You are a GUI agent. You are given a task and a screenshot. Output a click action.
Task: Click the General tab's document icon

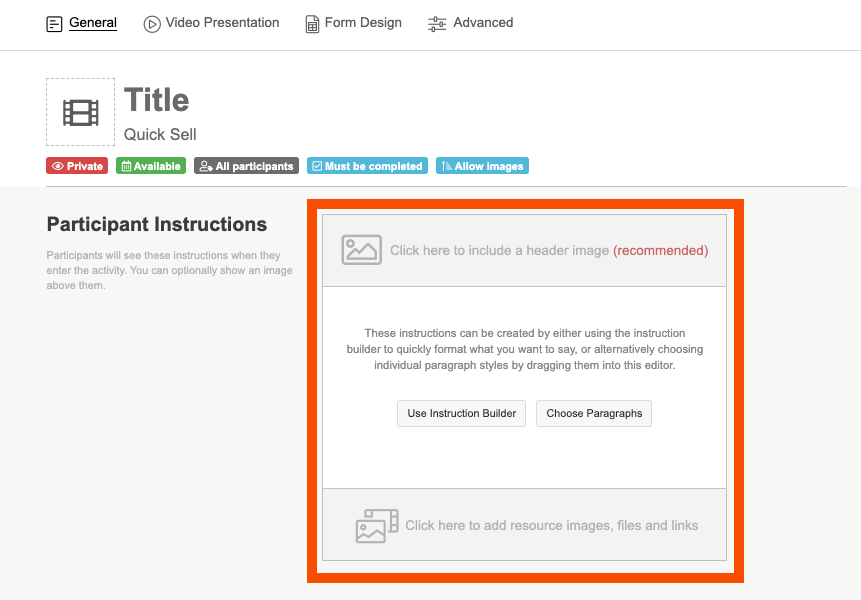55,24
